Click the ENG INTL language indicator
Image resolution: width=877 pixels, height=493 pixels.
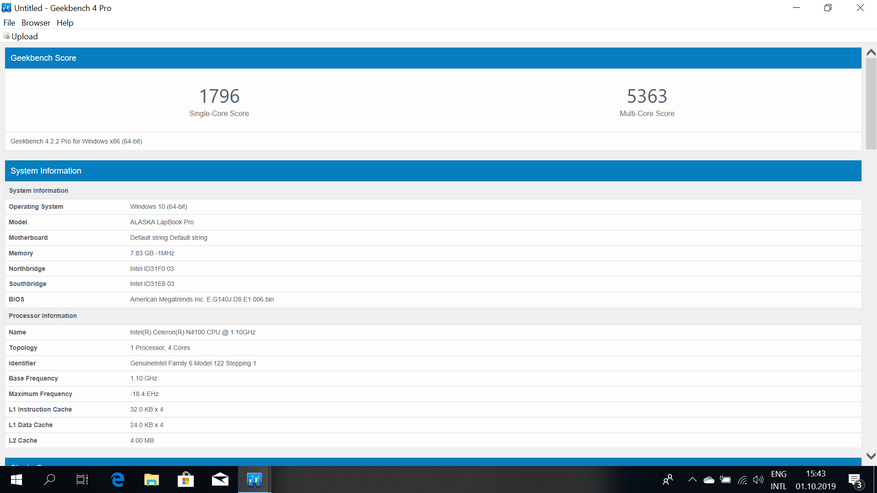coord(779,480)
